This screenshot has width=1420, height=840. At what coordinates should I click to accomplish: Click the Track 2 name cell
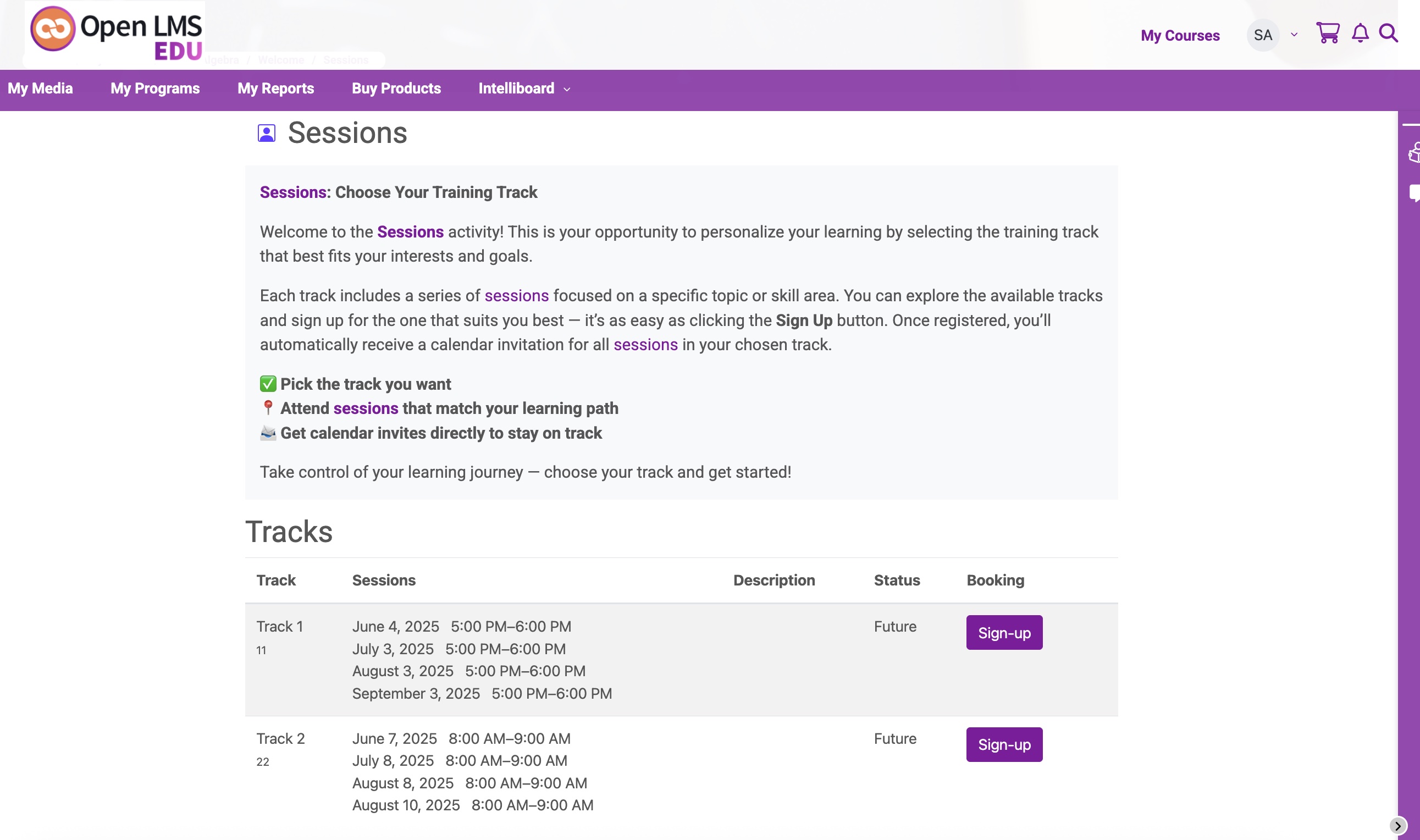[x=280, y=739]
